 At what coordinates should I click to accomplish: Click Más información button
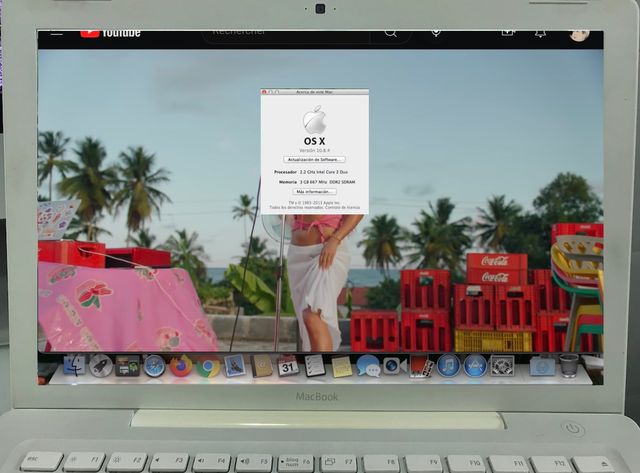coord(314,191)
